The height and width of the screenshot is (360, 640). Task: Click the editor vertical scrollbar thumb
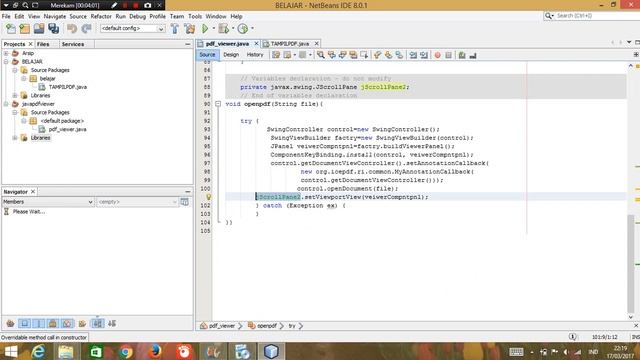pyautogui.click(x=631, y=263)
